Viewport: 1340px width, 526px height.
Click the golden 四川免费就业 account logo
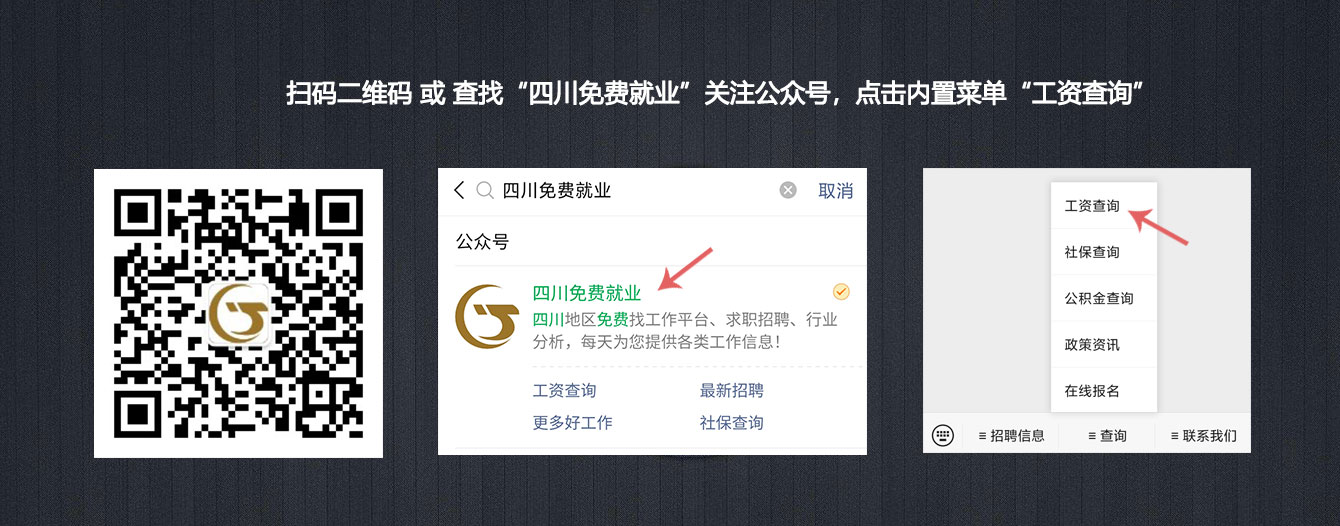486,316
